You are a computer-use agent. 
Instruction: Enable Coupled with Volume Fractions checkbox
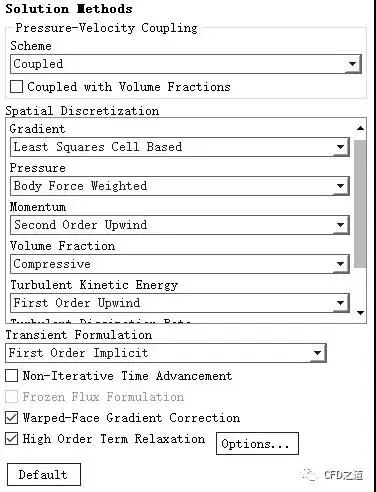point(16,87)
